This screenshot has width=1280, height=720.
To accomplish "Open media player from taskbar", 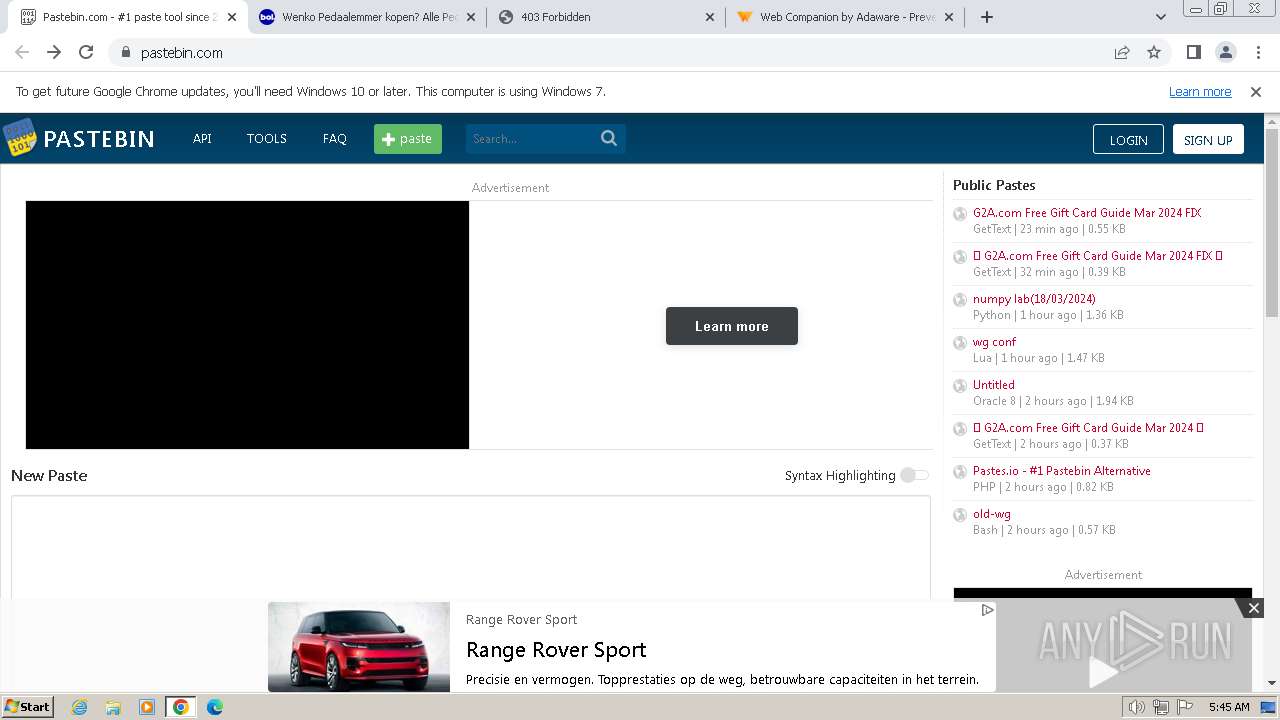I will [x=147, y=707].
